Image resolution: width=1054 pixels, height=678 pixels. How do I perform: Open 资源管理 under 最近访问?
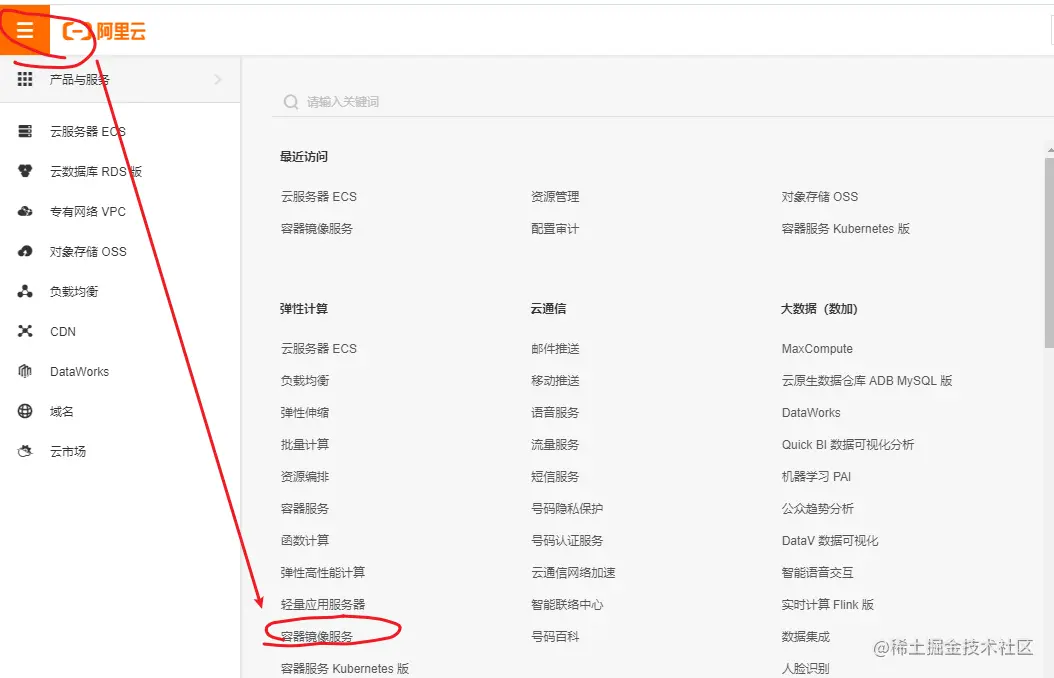point(555,196)
